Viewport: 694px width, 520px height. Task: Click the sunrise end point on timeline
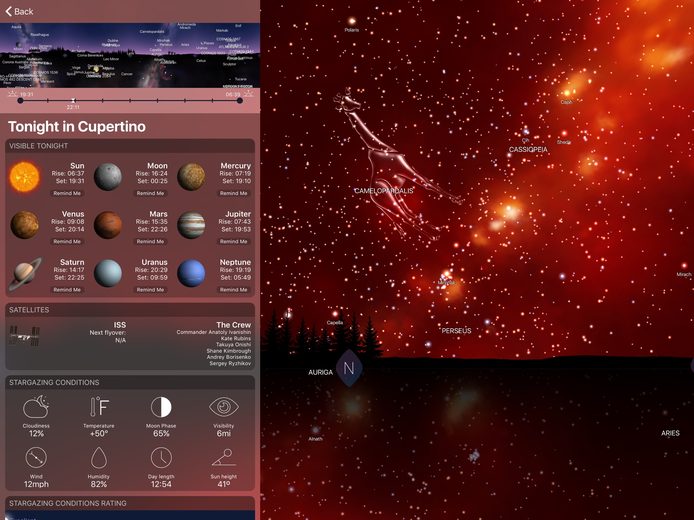pyautogui.click(x=239, y=101)
